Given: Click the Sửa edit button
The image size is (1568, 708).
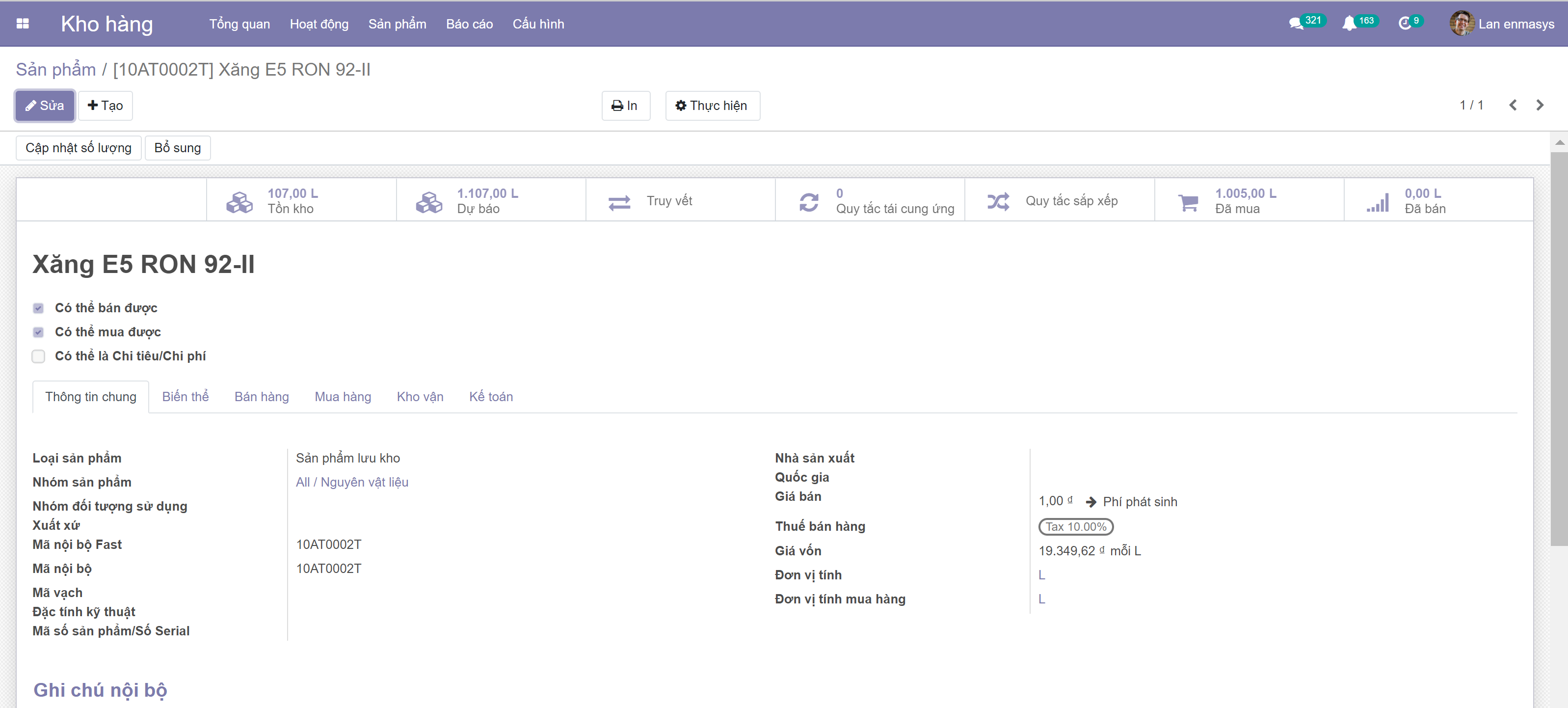Looking at the screenshot, I should [x=45, y=106].
